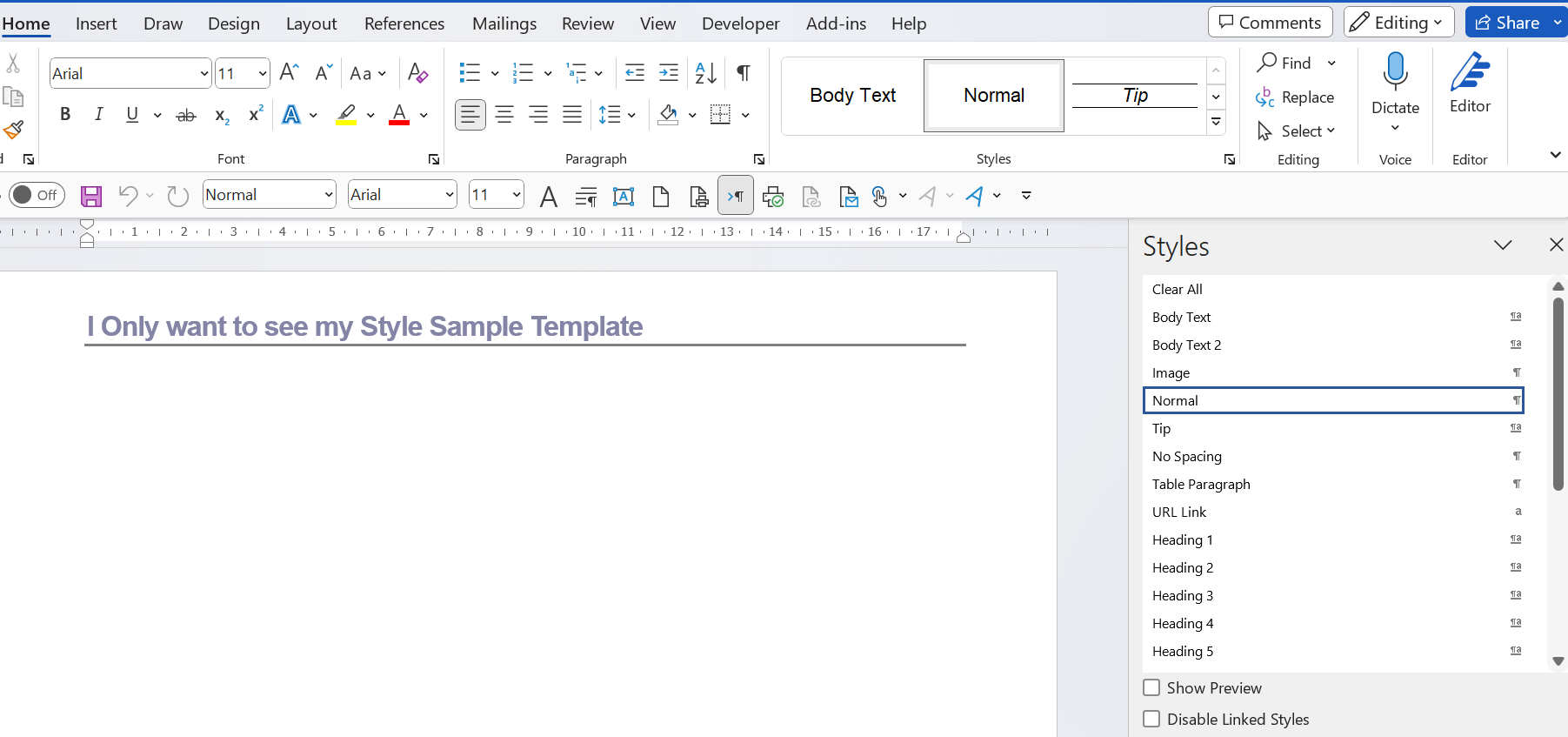Close the Styles pane
This screenshot has height=737, width=1568.
coord(1556,245)
